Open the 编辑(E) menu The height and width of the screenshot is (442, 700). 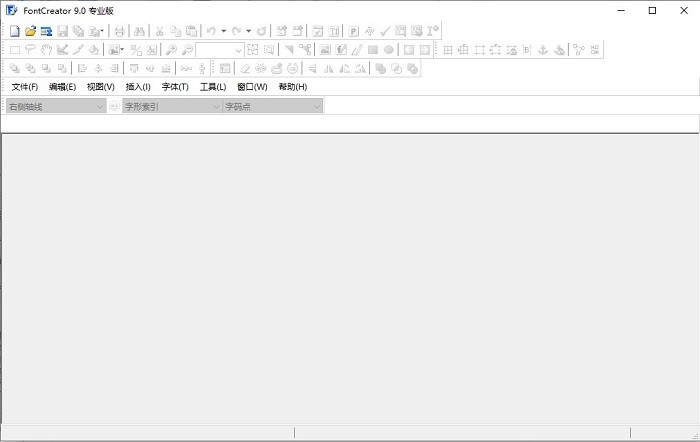[x=62, y=87]
